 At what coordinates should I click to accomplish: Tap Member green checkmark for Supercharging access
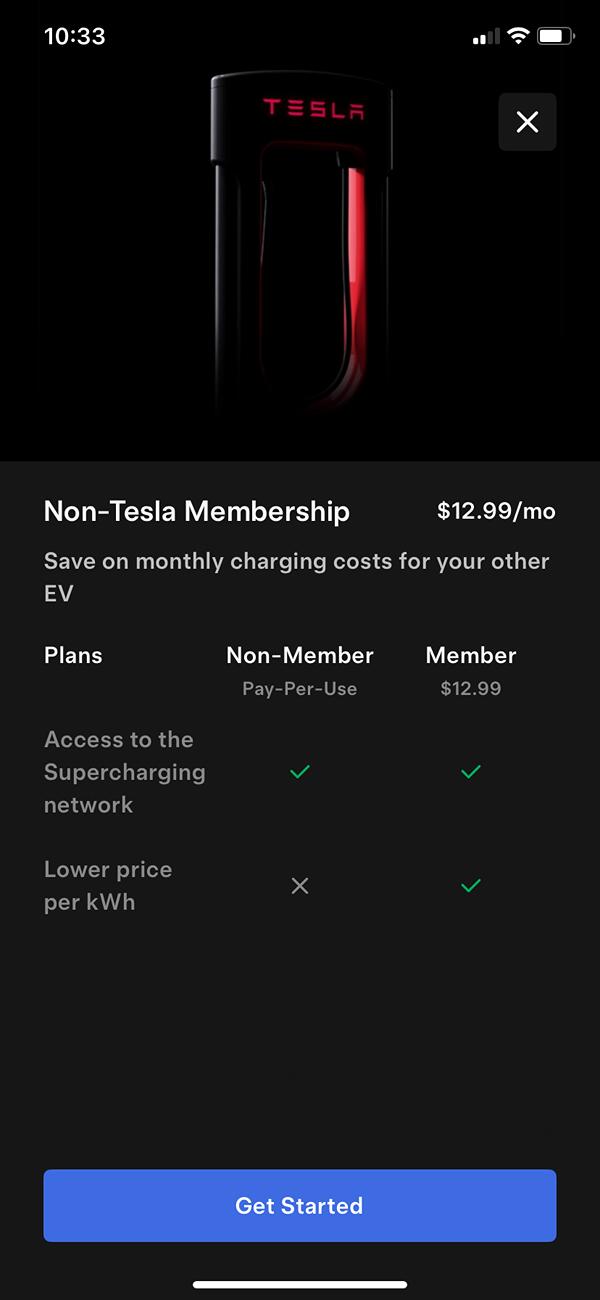click(471, 772)
